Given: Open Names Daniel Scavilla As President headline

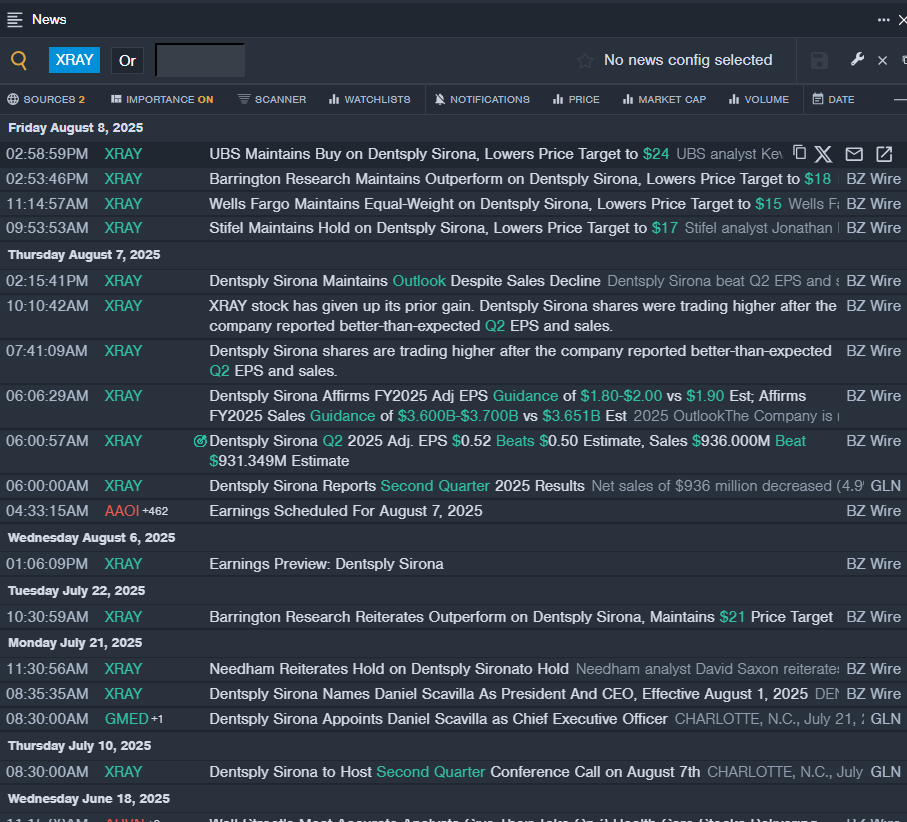Looking at the screenshot, I should coord(508,694).
